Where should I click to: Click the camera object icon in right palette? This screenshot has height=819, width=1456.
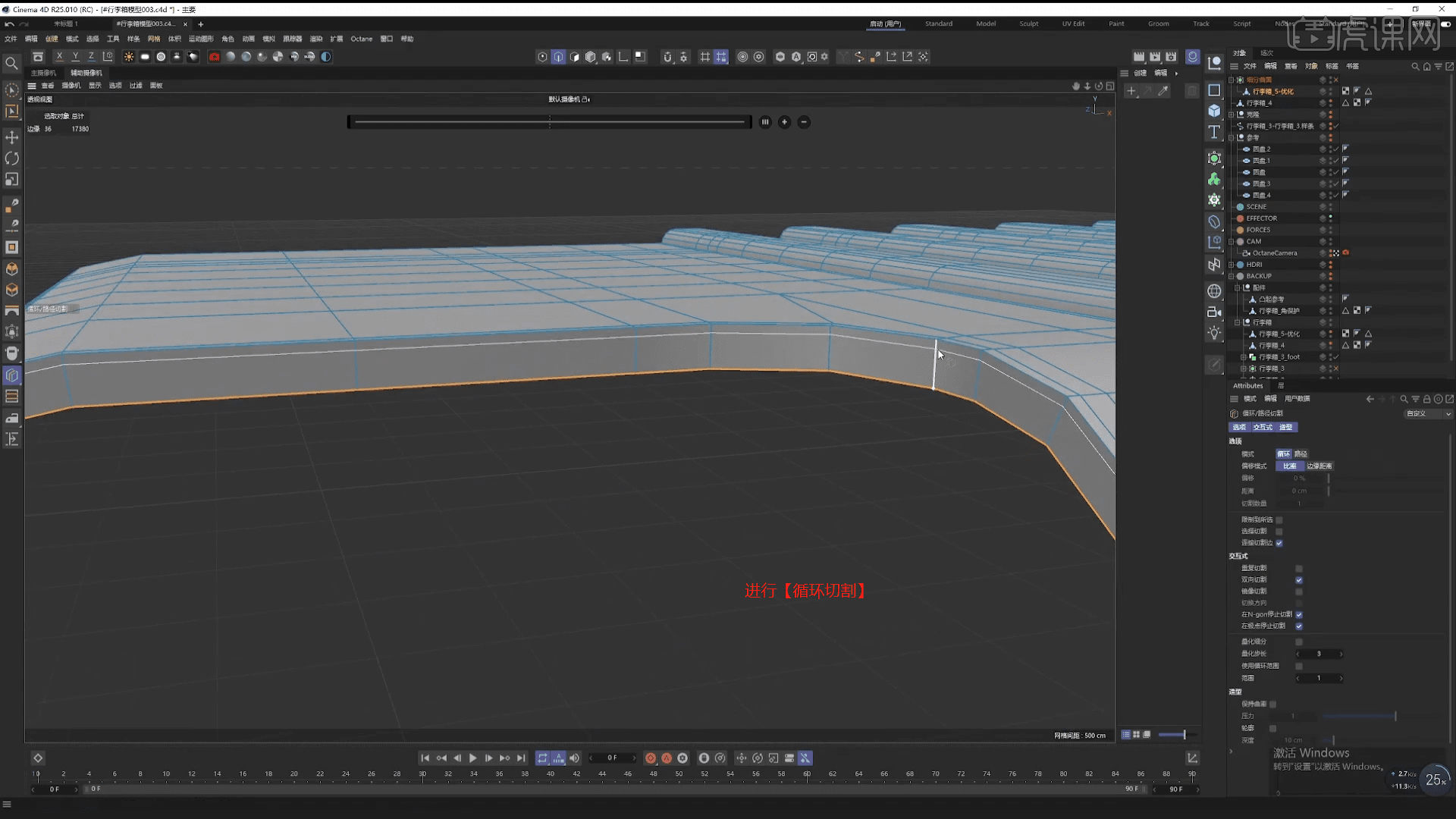point(1214,312)
